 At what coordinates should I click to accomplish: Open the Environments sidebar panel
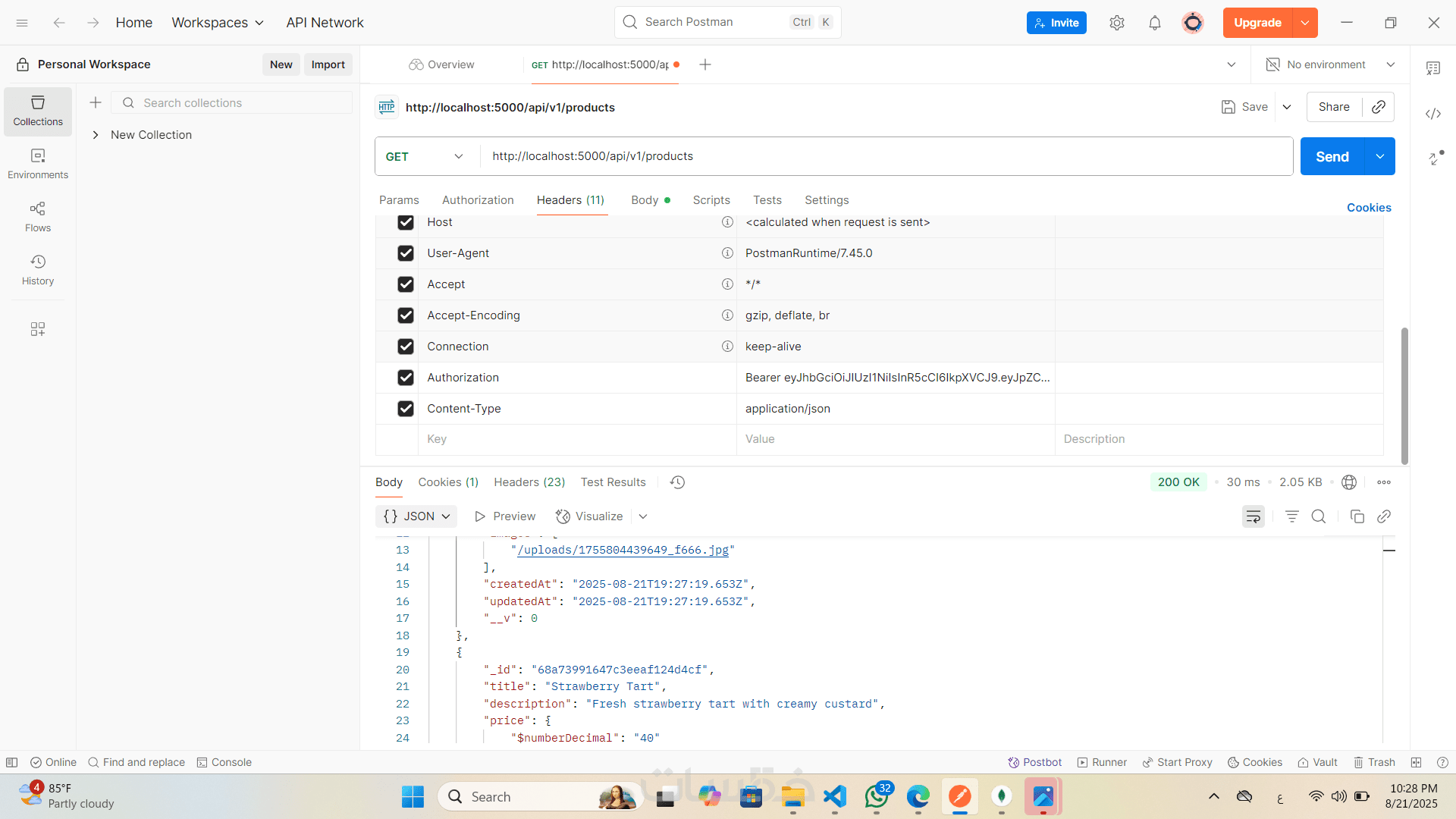pos(38,163)
